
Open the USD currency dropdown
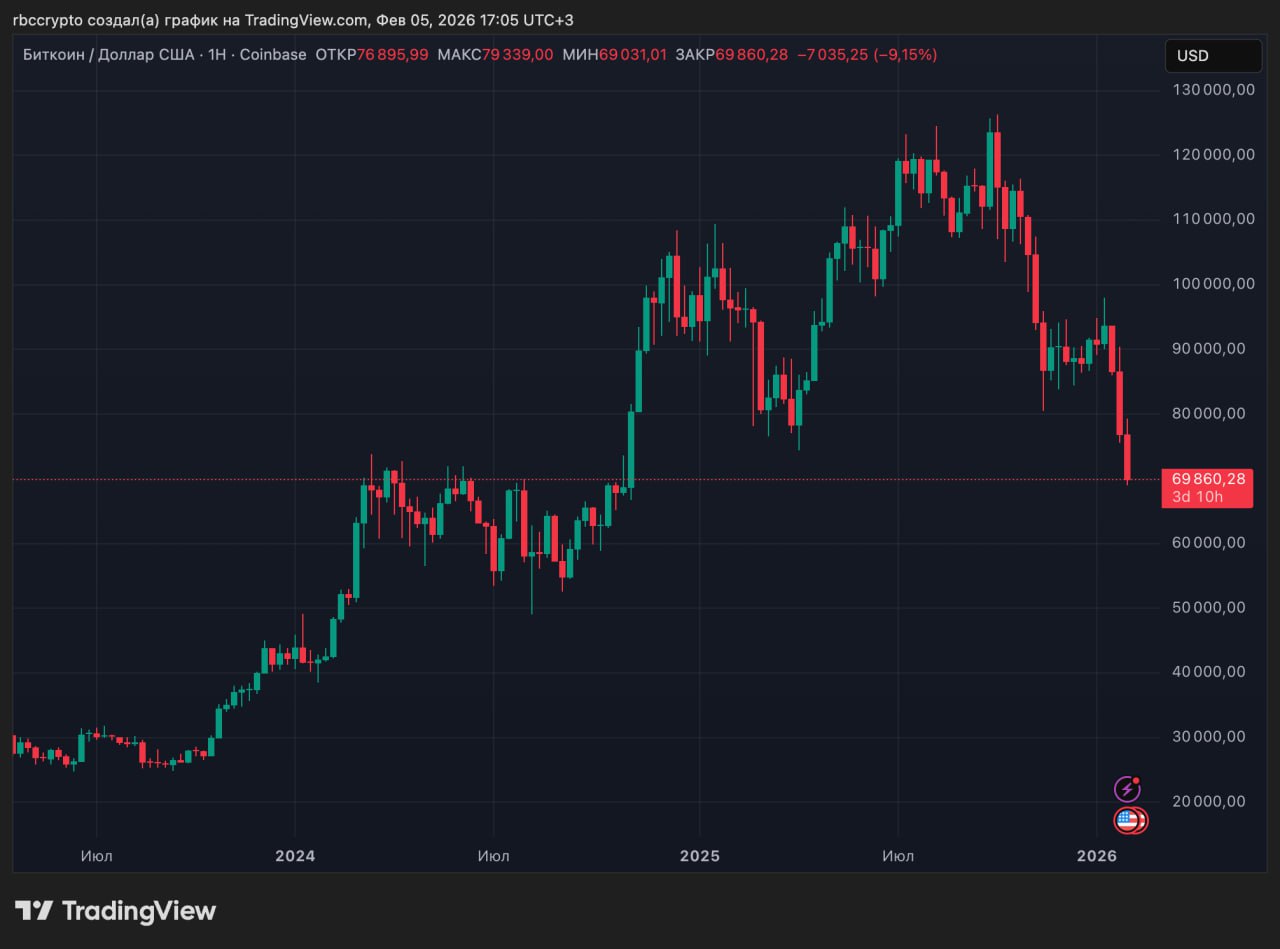(x=1212, y=56)
